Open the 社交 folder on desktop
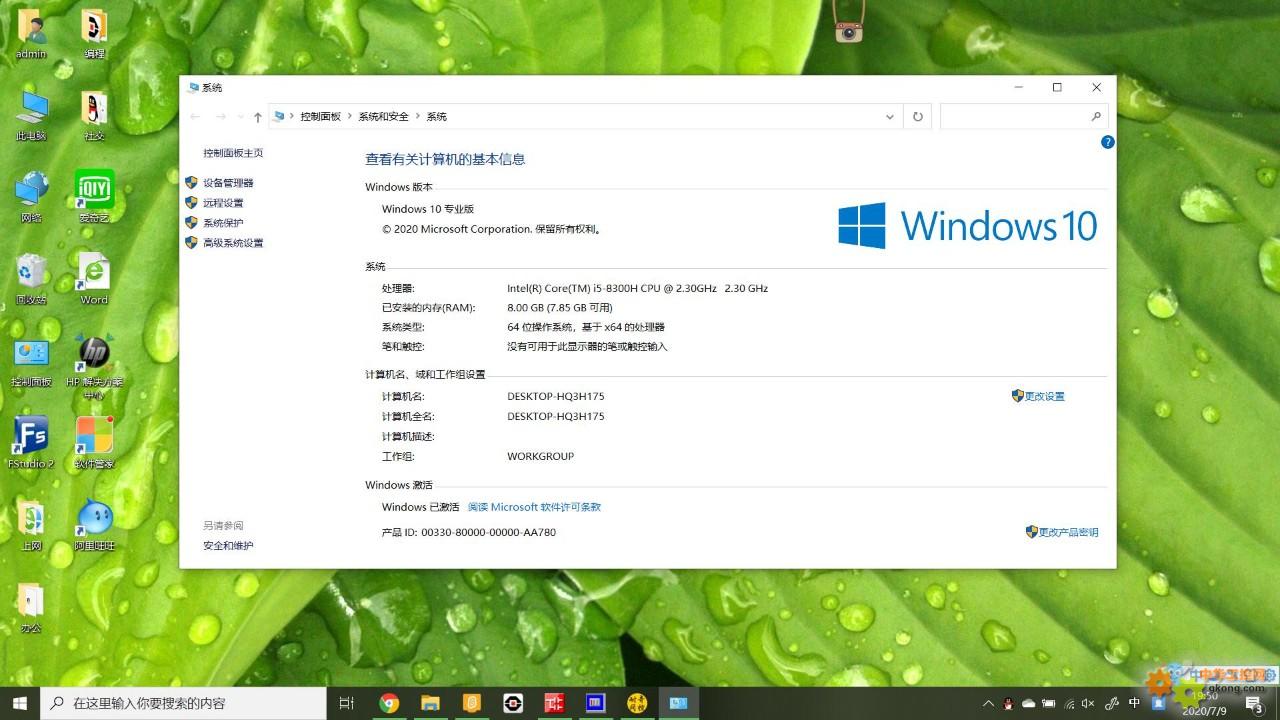The width and height of the screenshot is (1280, 720). click(x=94, y=115)
